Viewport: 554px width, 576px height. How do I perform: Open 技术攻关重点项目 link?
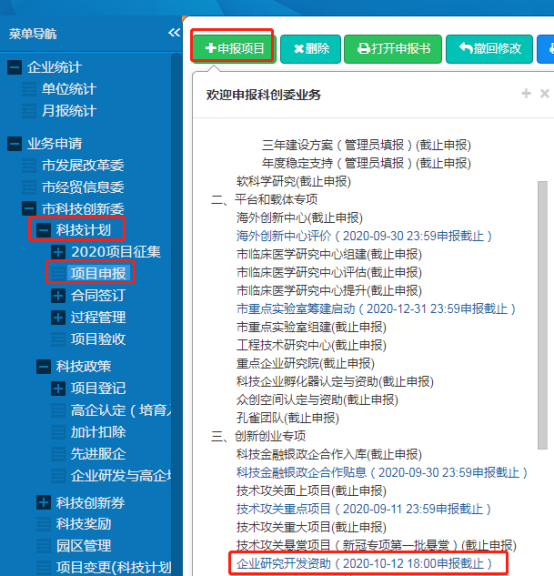tap(363, 509)
